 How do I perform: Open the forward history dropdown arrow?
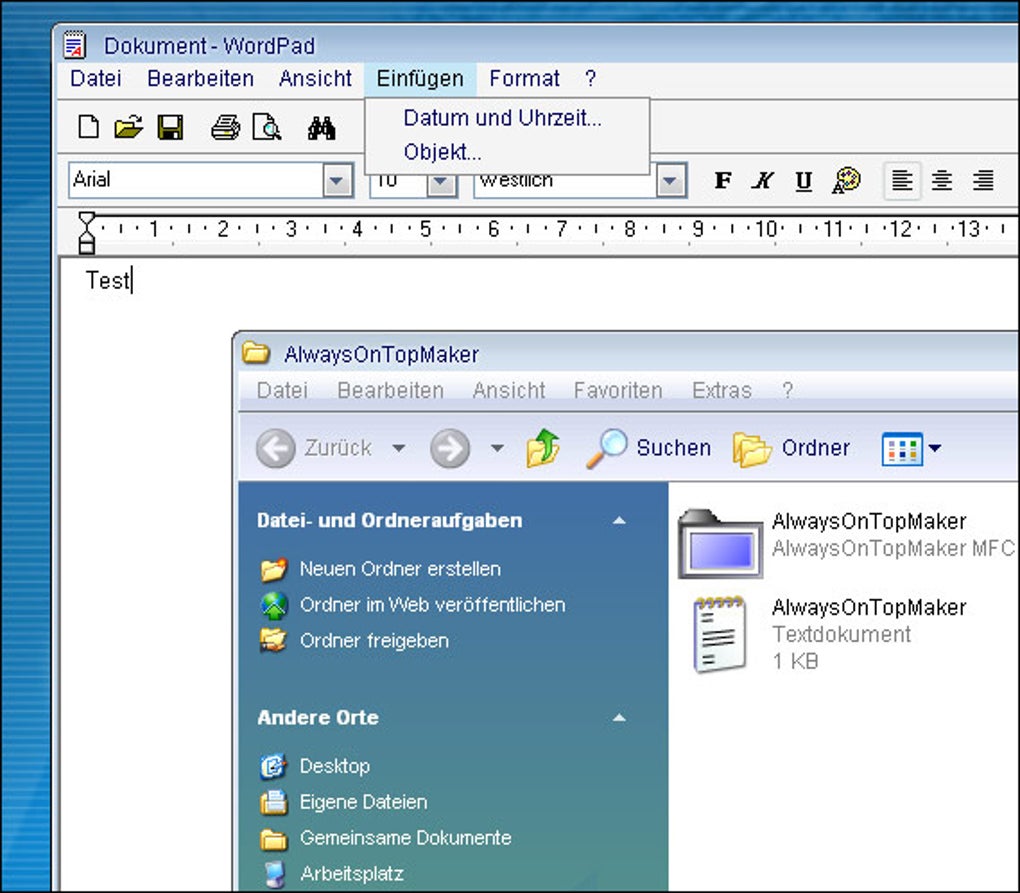click(x=497, y=448)
